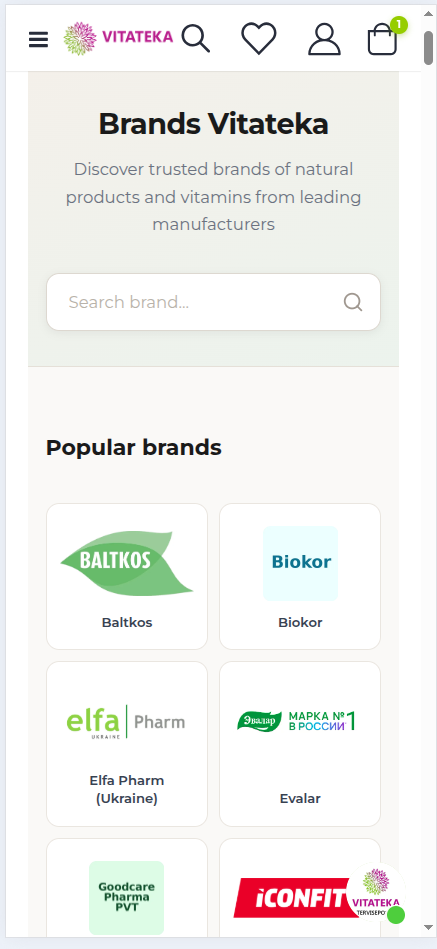The height and width of the screenshot is (949, 437).
Task: Click the Biokor brand name label
Action: tap(300, 622)
